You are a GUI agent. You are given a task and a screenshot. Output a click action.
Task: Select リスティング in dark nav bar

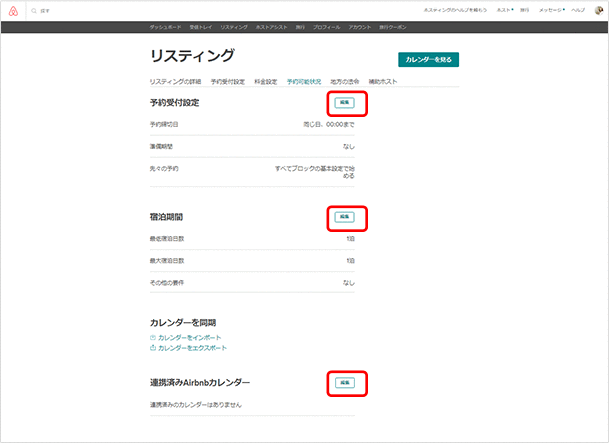pyautogui.click(x=234, y=27)
